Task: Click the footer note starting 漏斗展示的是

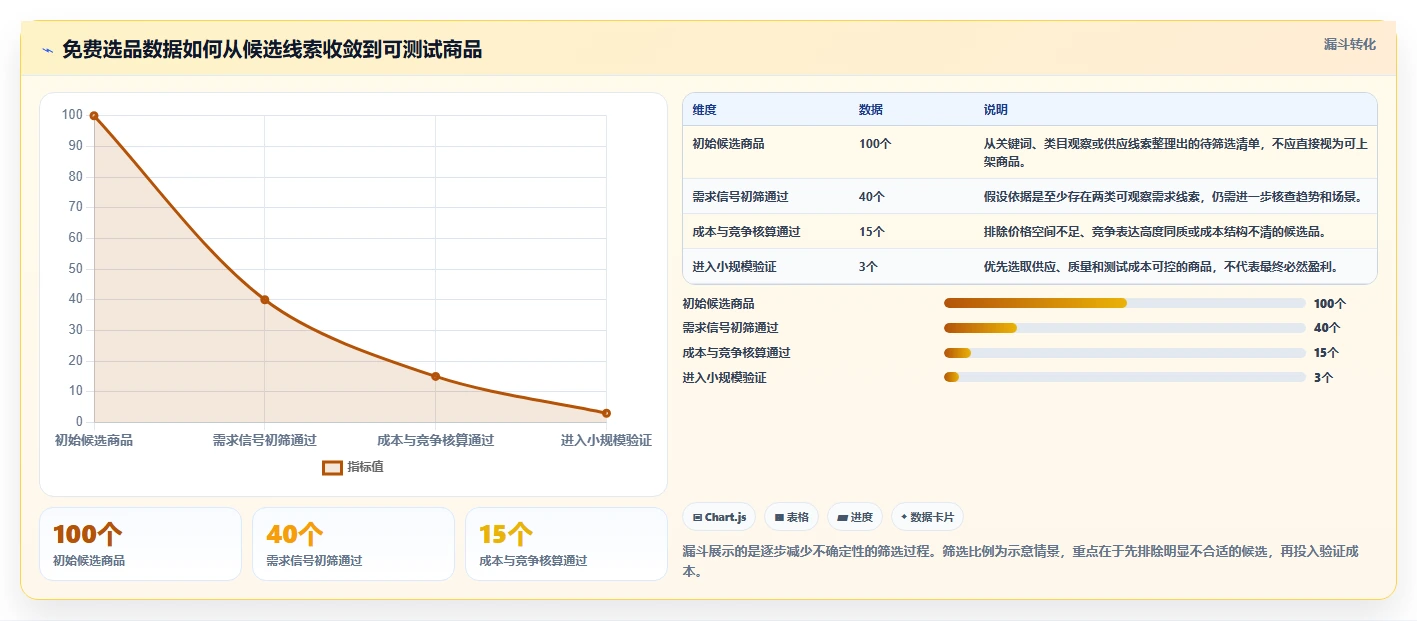Action: coord(1020,562)
